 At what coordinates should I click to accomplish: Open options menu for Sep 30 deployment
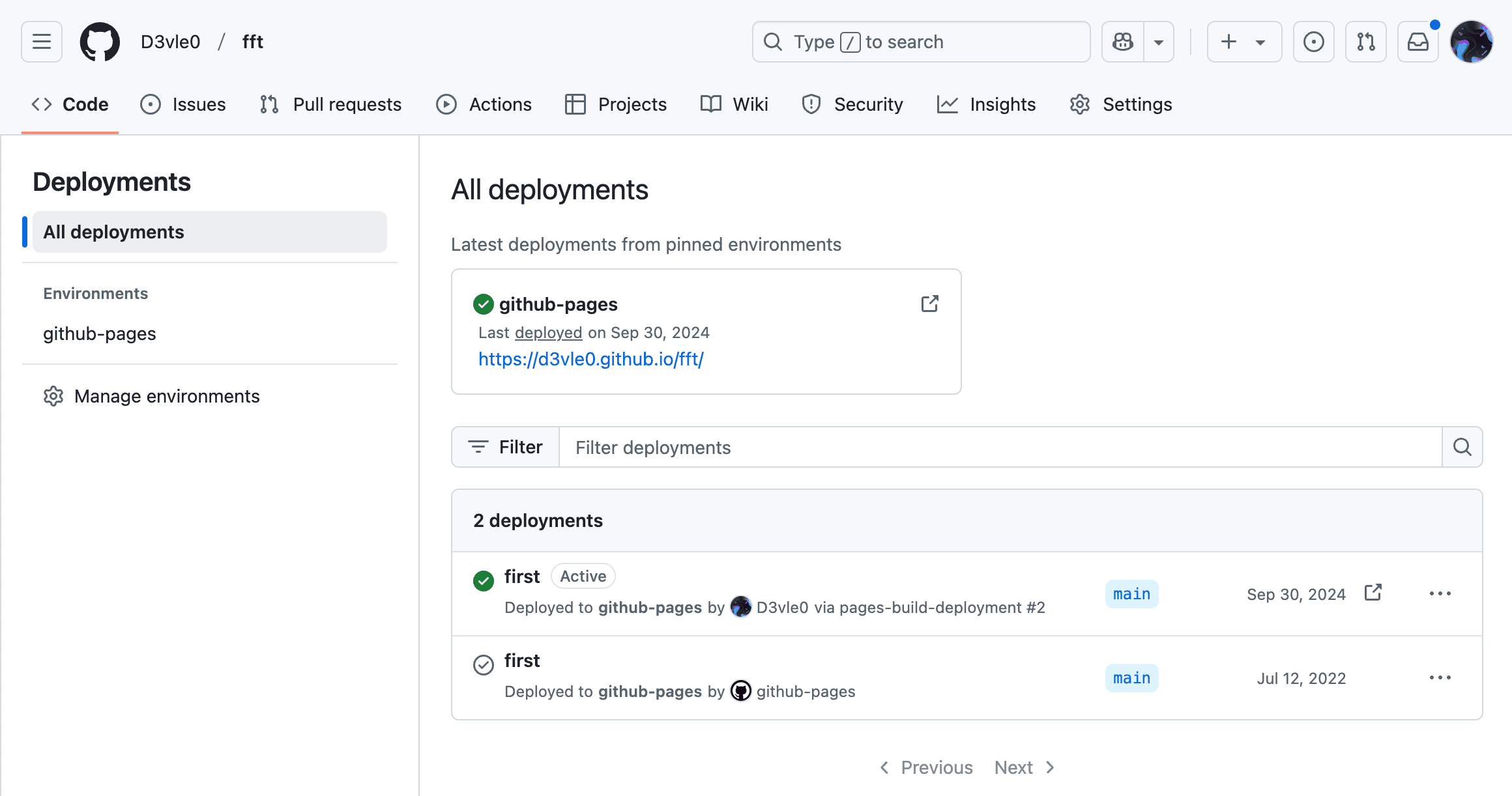pos(1440,593)
